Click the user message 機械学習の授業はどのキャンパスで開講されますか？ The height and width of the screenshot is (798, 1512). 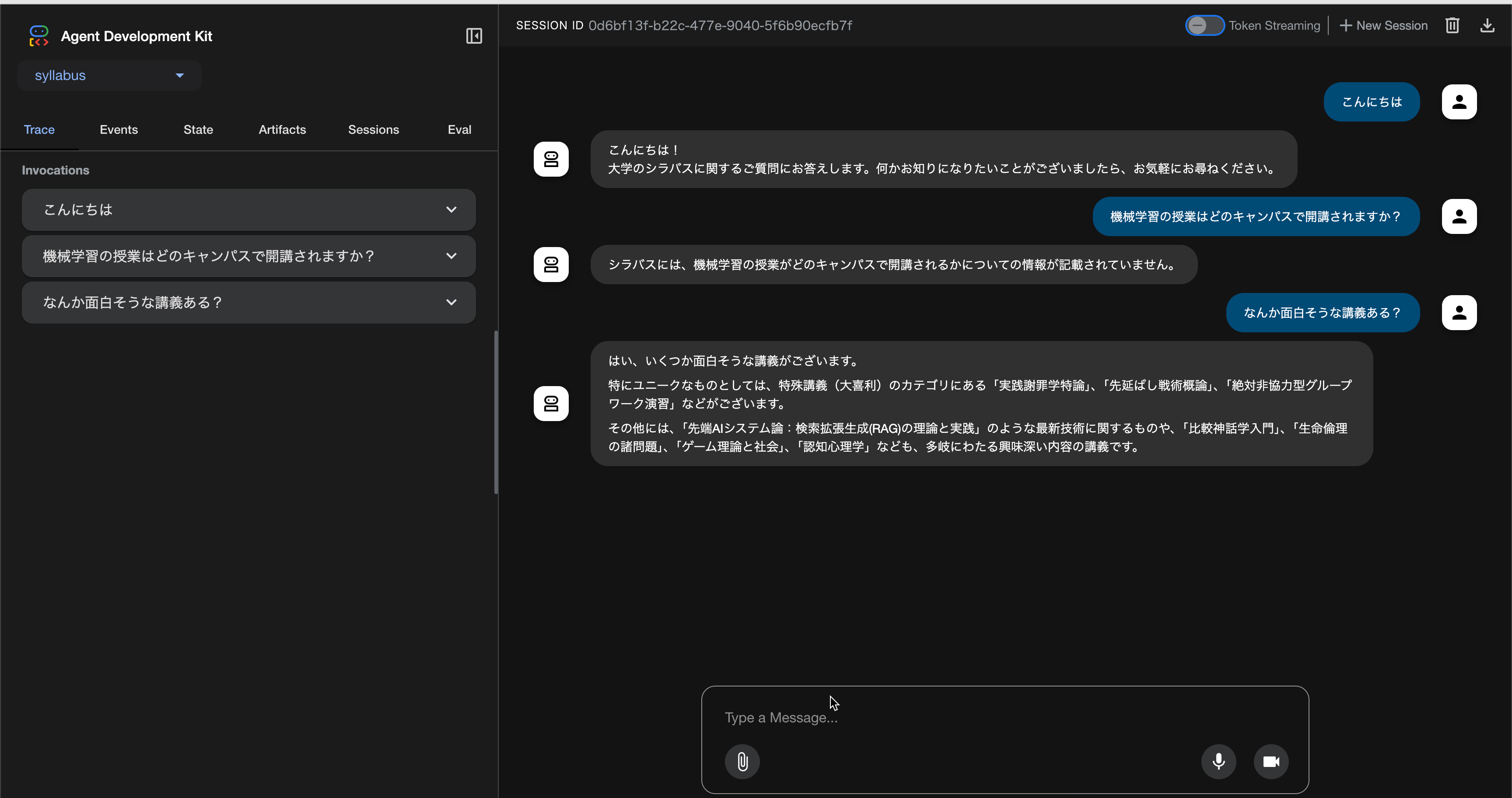click(1256, 216)
